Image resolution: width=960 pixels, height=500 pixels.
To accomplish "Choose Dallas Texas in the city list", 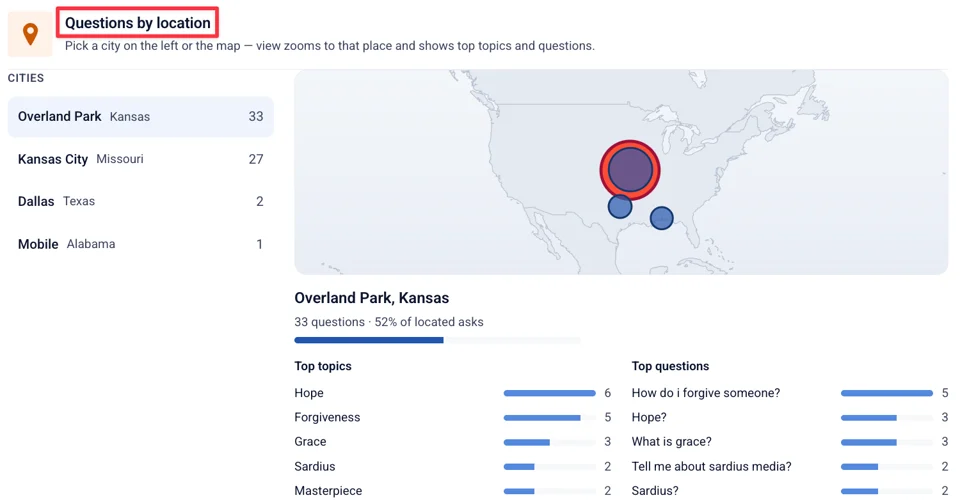I will pos(140,201).
